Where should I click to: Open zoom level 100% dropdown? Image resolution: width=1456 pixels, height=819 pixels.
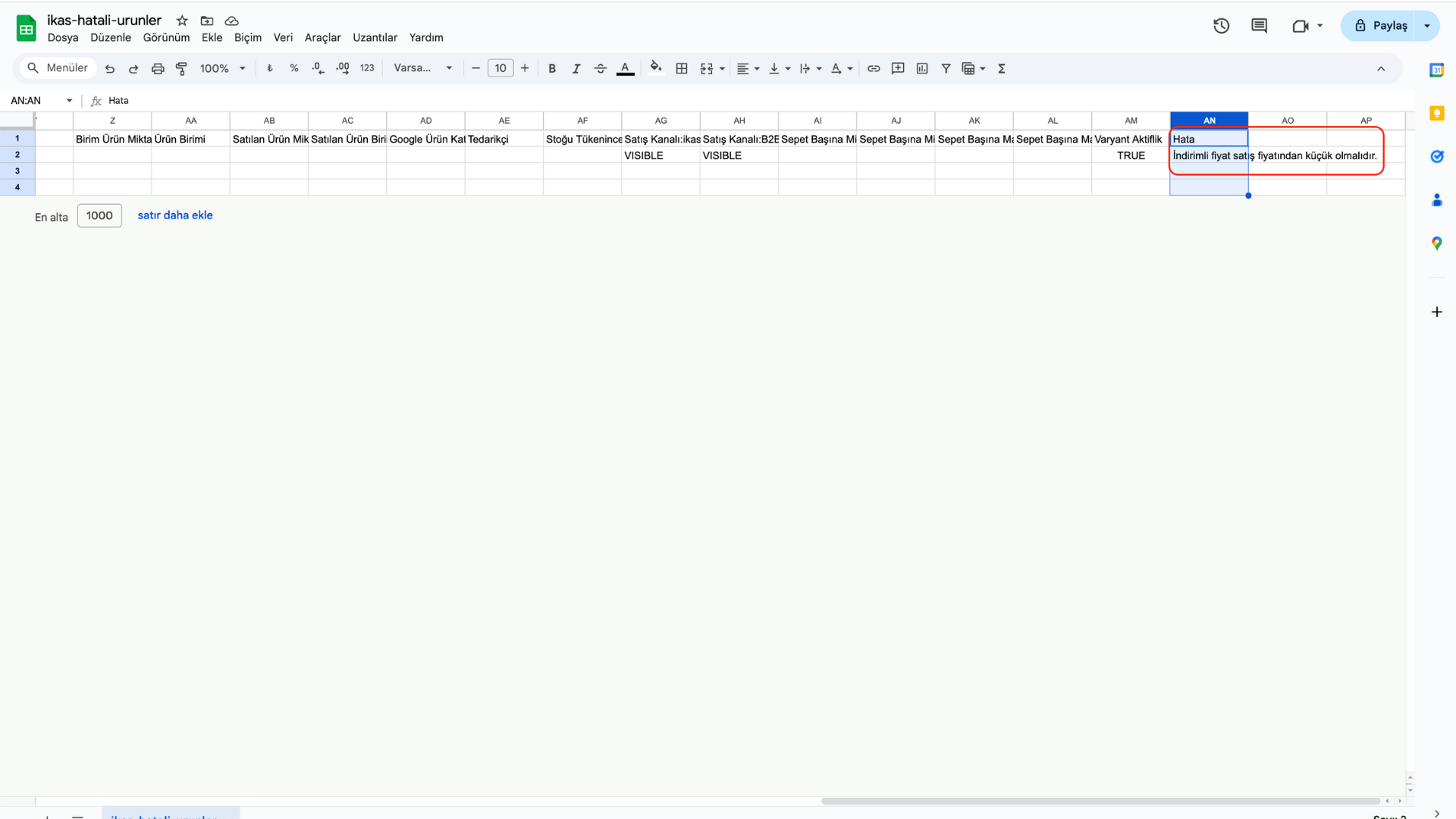(223, 68)
